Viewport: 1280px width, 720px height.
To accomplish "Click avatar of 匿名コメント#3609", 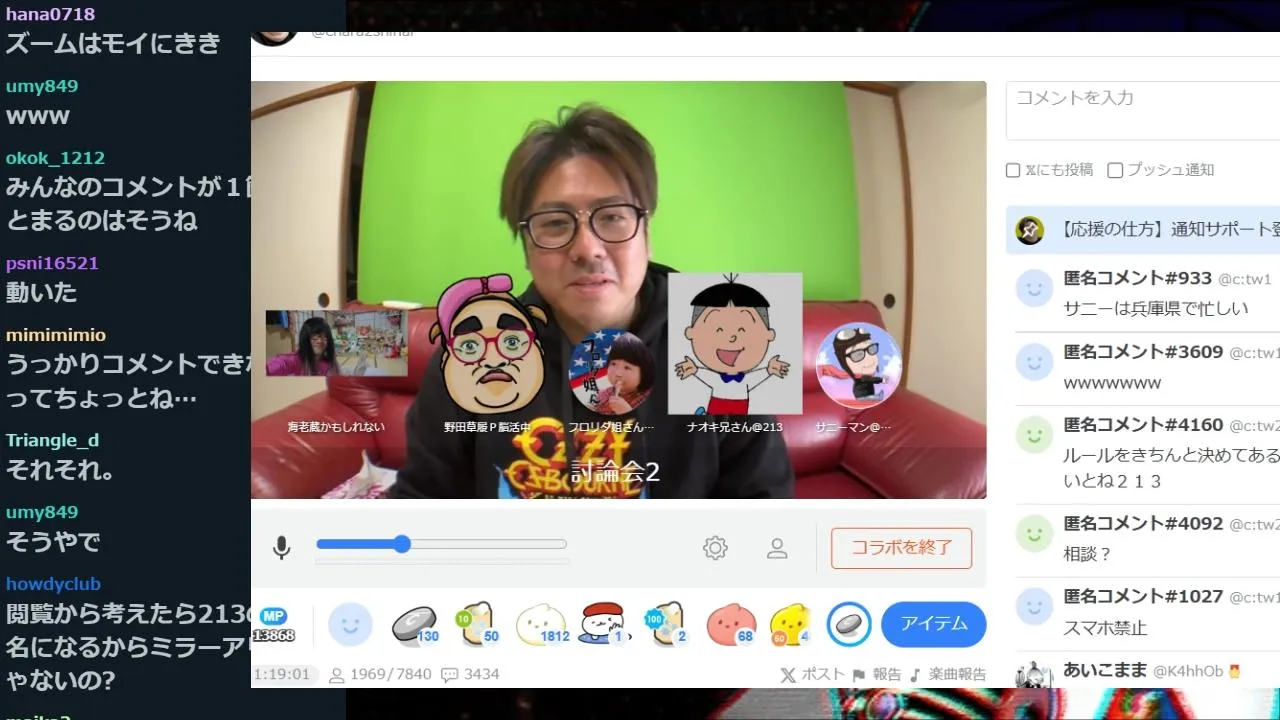I will [1034, 362].
